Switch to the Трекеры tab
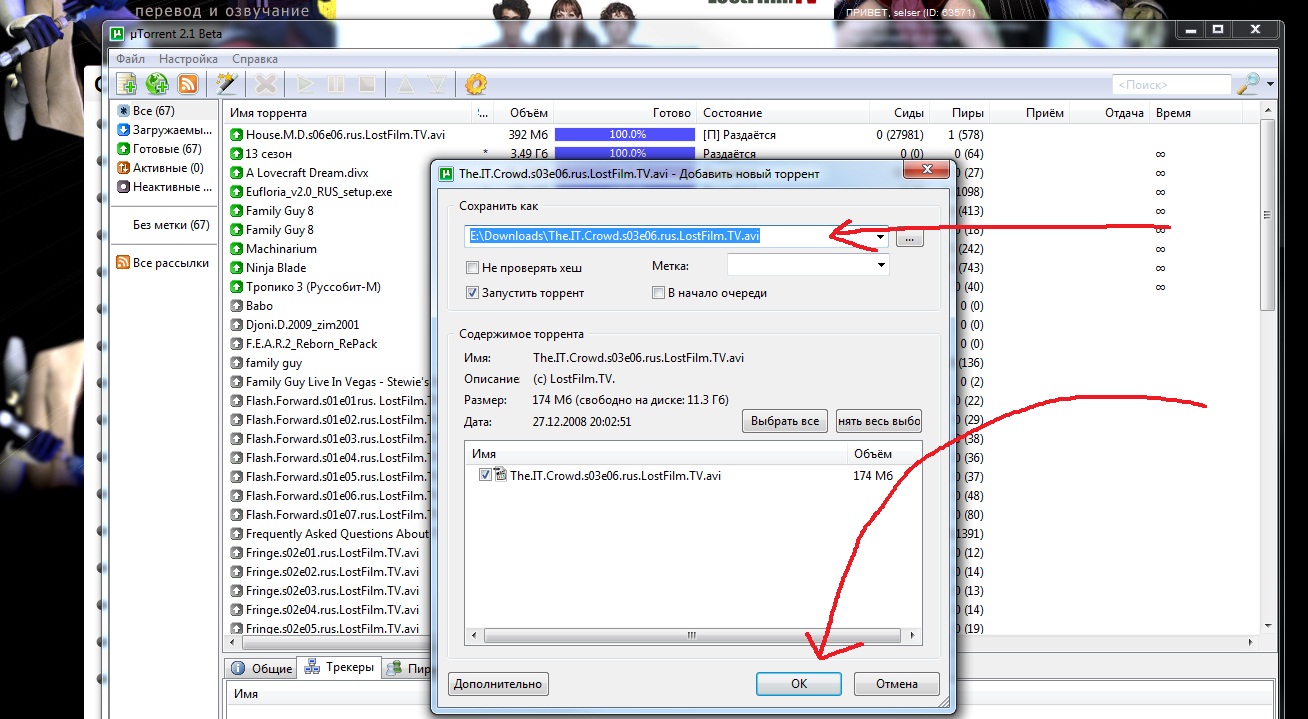This screenshot has width=1308, height=719. point(340,667)
